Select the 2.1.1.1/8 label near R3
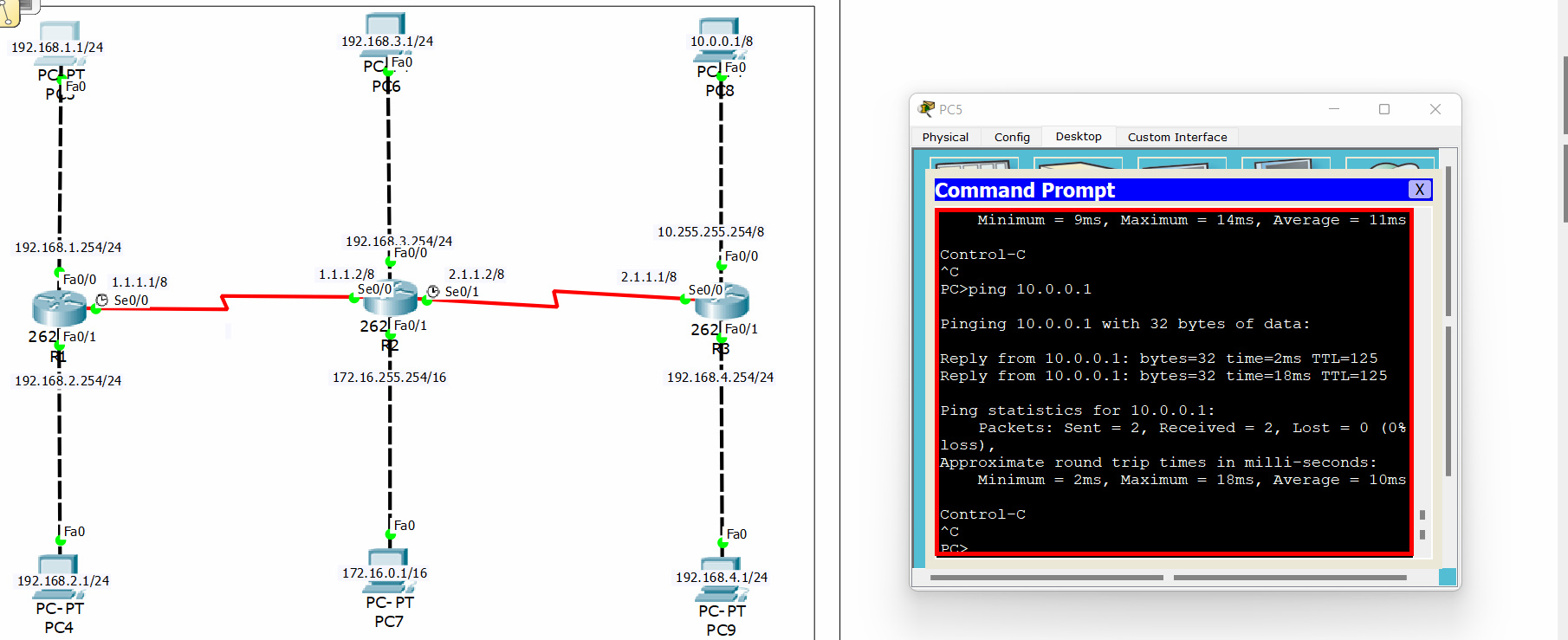The width and height of the screenshot is (1568, 640). [649, 277]
